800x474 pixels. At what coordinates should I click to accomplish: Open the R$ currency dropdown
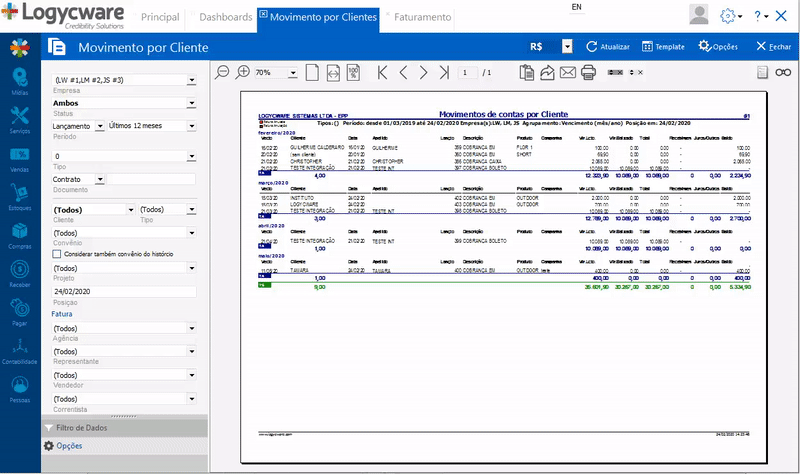tap(567, 47)
